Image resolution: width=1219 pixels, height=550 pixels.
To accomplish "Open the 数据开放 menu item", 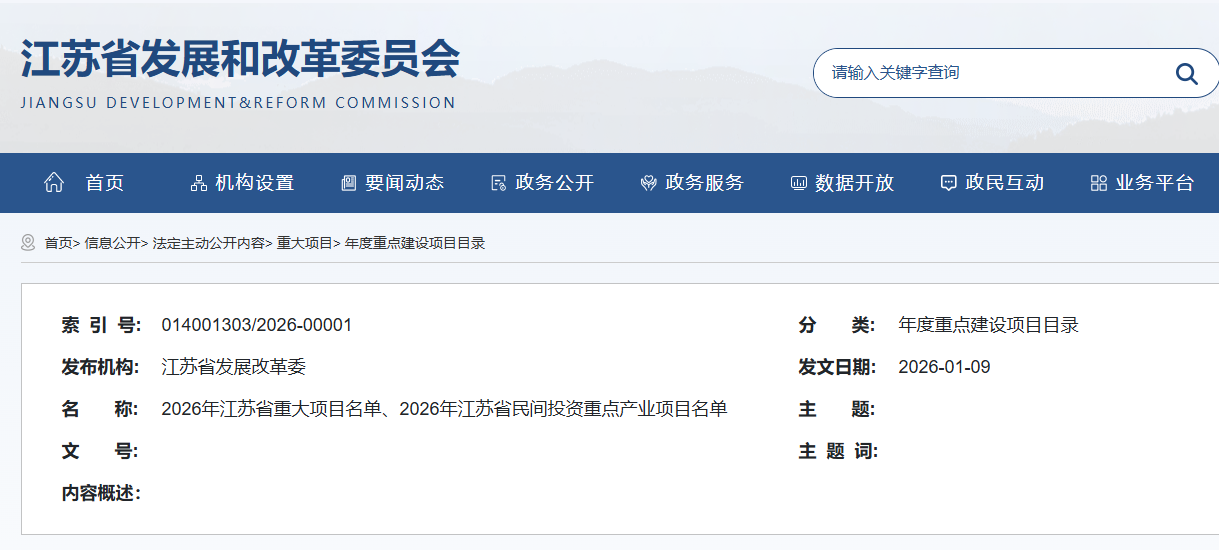I will (x=854, y=183).
